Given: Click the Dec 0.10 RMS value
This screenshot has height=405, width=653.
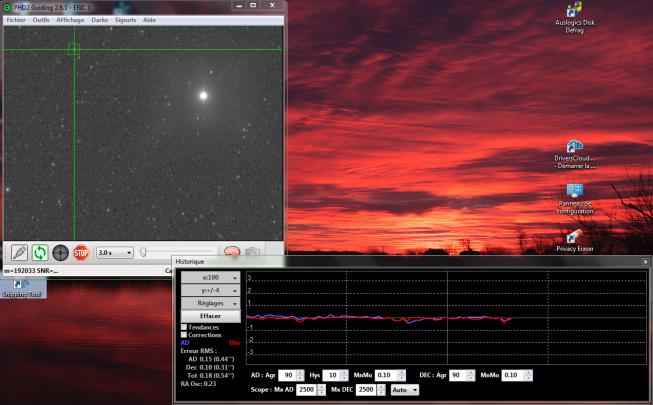Looking at the screenshot, I should pos(210,367).
